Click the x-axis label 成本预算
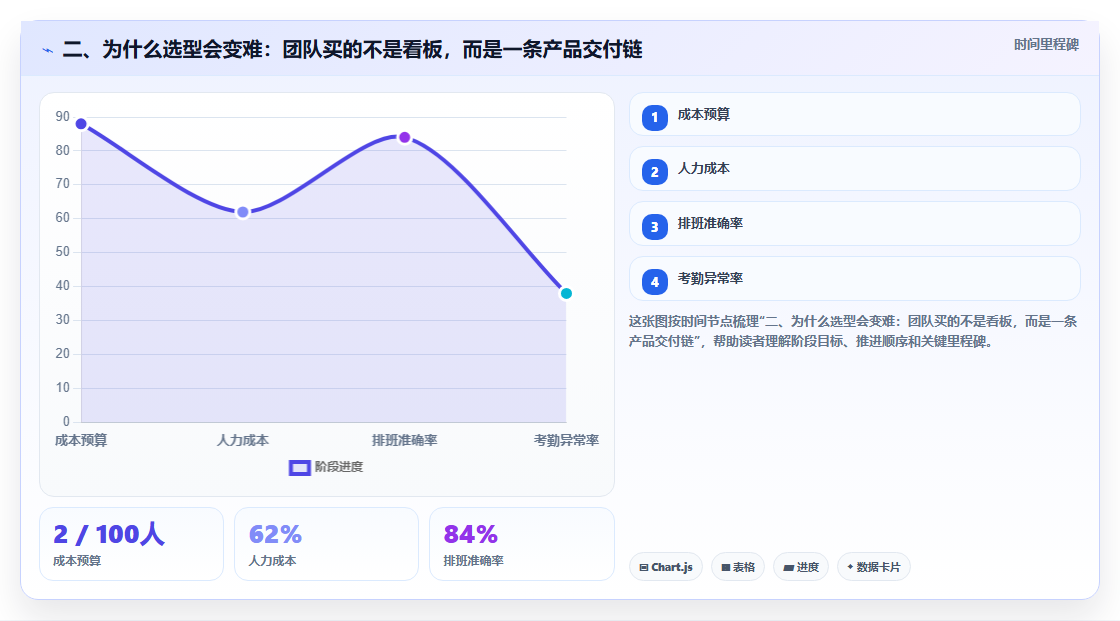Image resolution: width=1120 pixels, height=621 pixels. (81, 440)
